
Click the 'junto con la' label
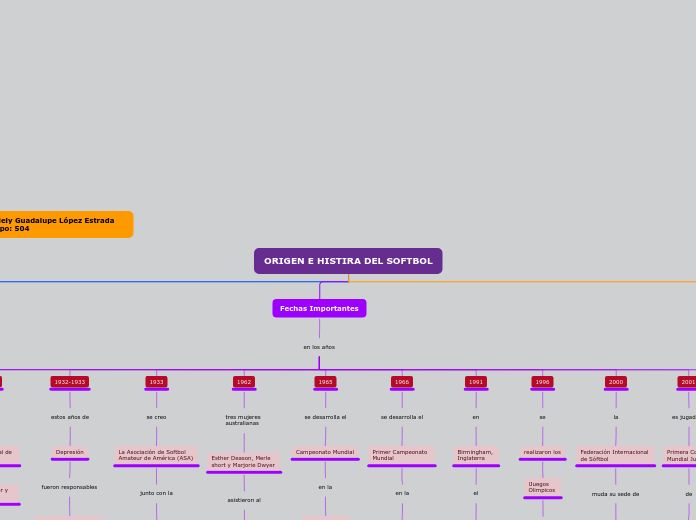[x=156, y=493]
